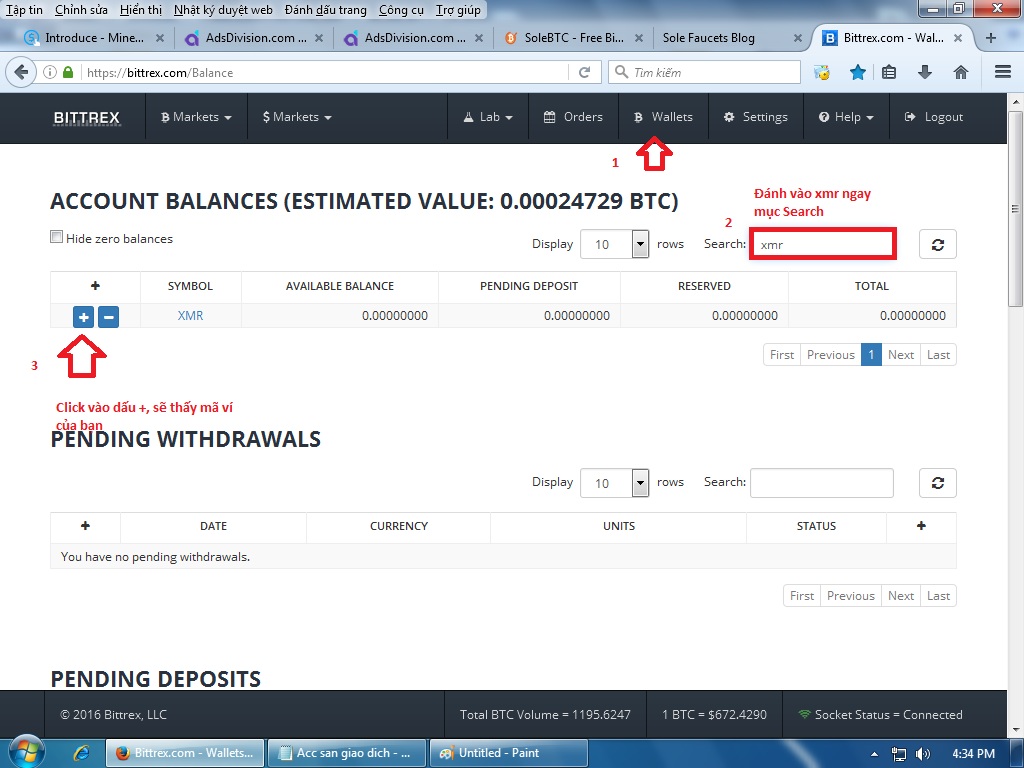Open the Đánh dấu trang menu
Viewport: 1024px width, 768px height.
[325, 10]
